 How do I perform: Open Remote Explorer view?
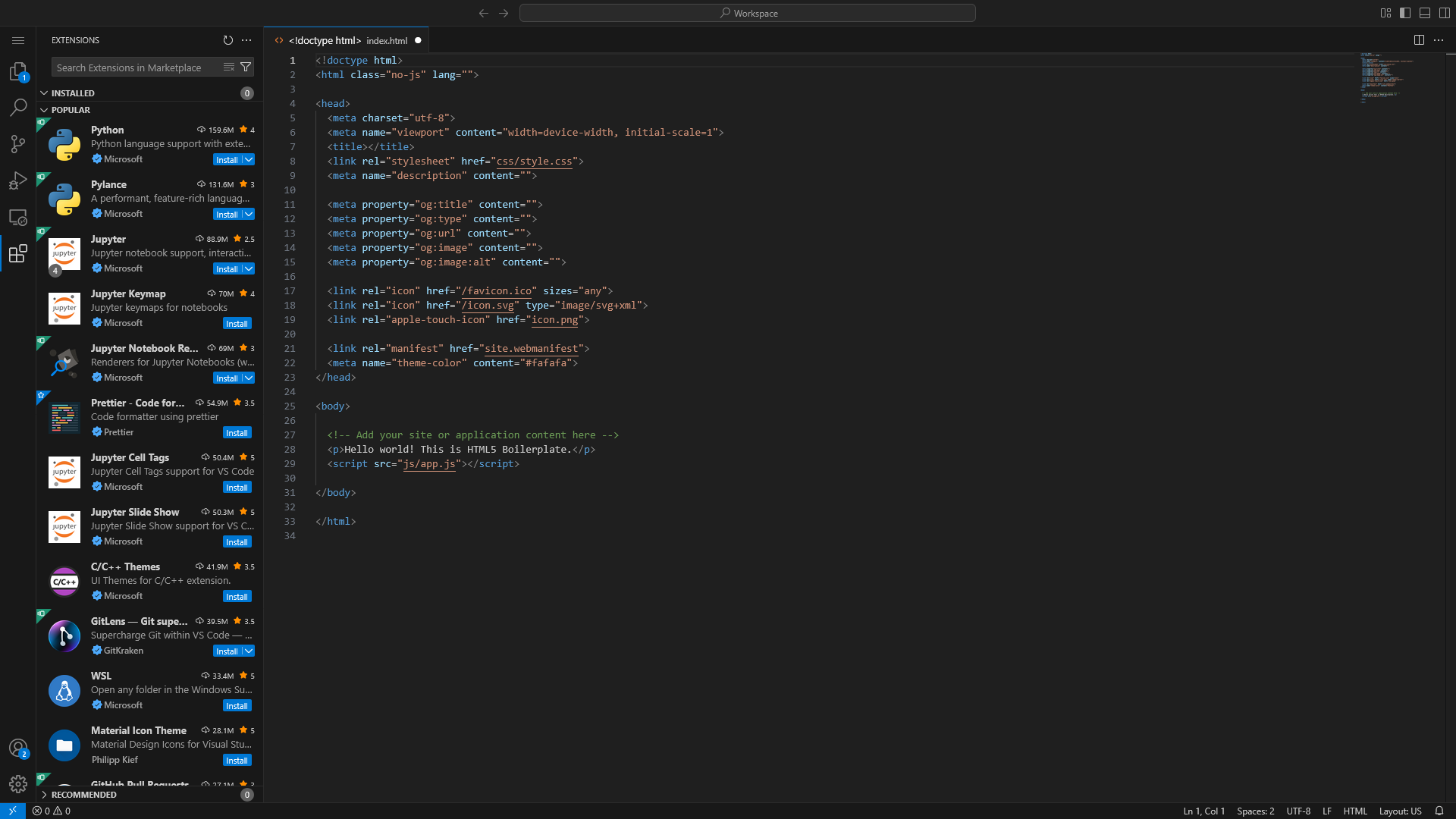coord(18,217)
